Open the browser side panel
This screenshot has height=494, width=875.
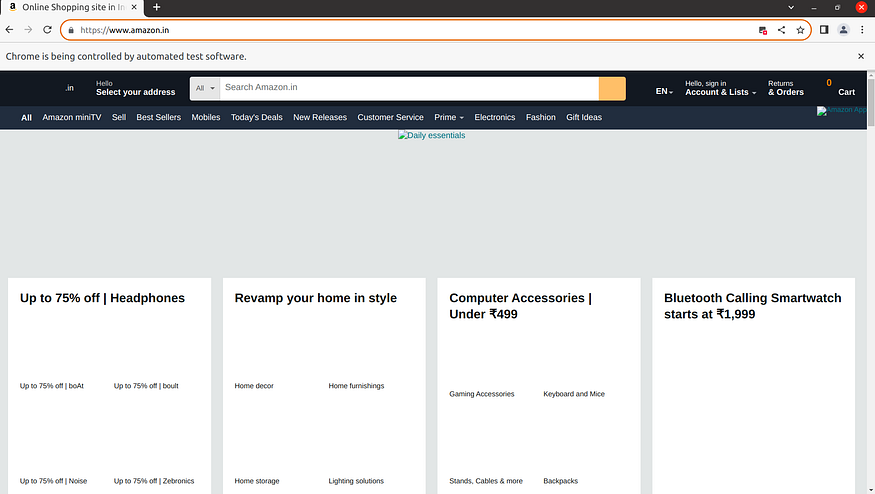824,30
